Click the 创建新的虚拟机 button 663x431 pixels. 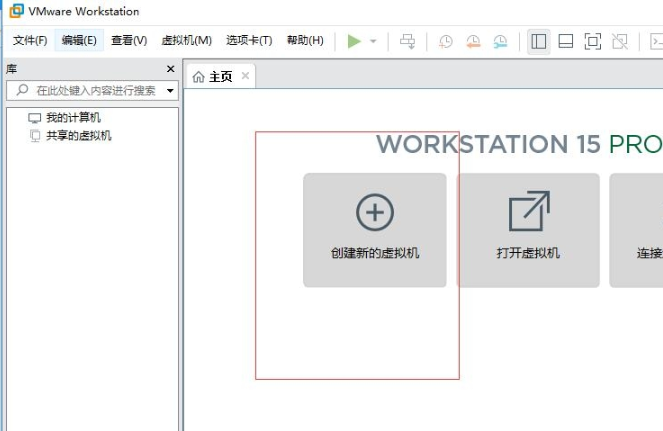tap(375, 230)
